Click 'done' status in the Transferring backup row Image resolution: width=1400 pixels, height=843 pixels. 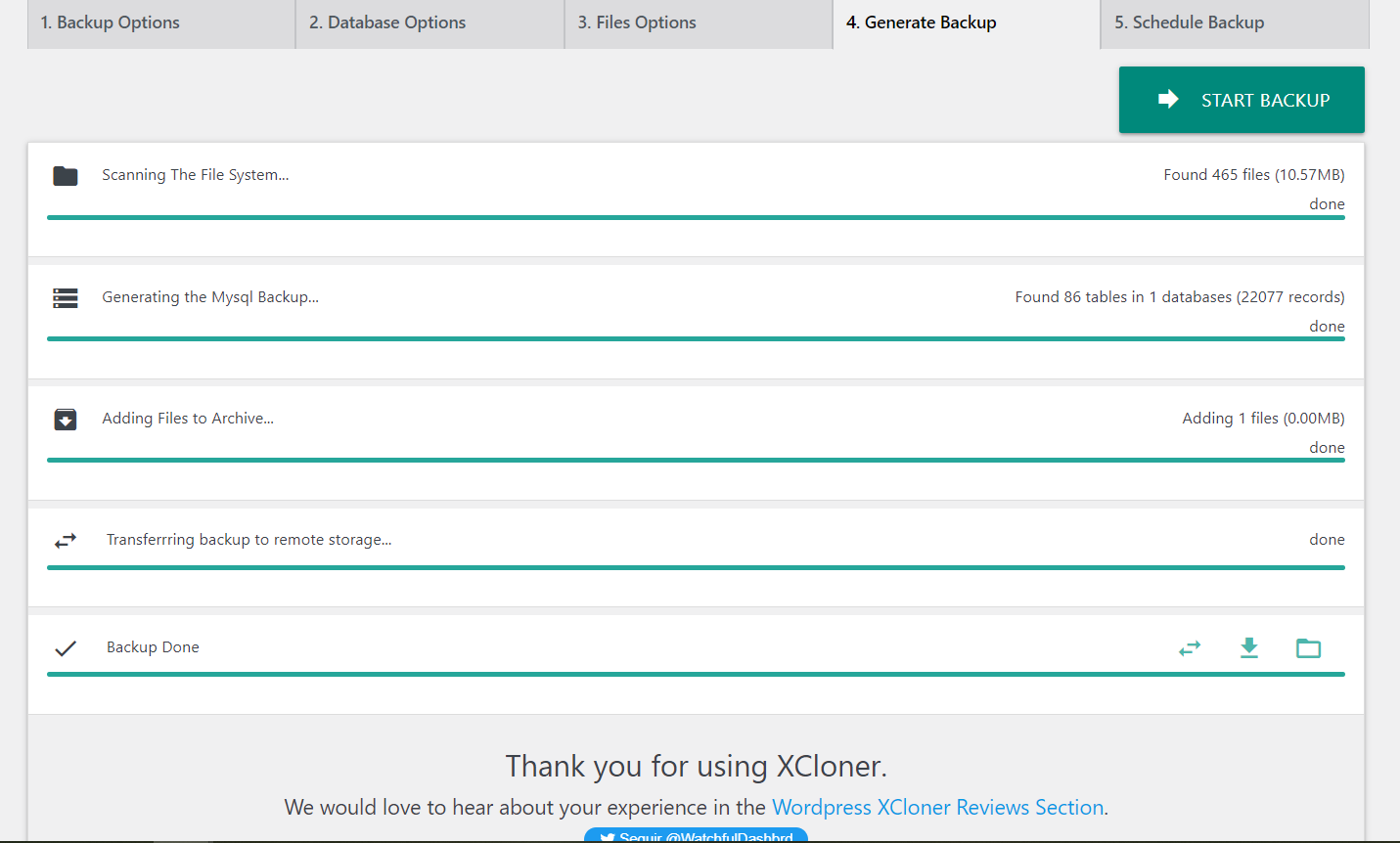click(1327, 540)
